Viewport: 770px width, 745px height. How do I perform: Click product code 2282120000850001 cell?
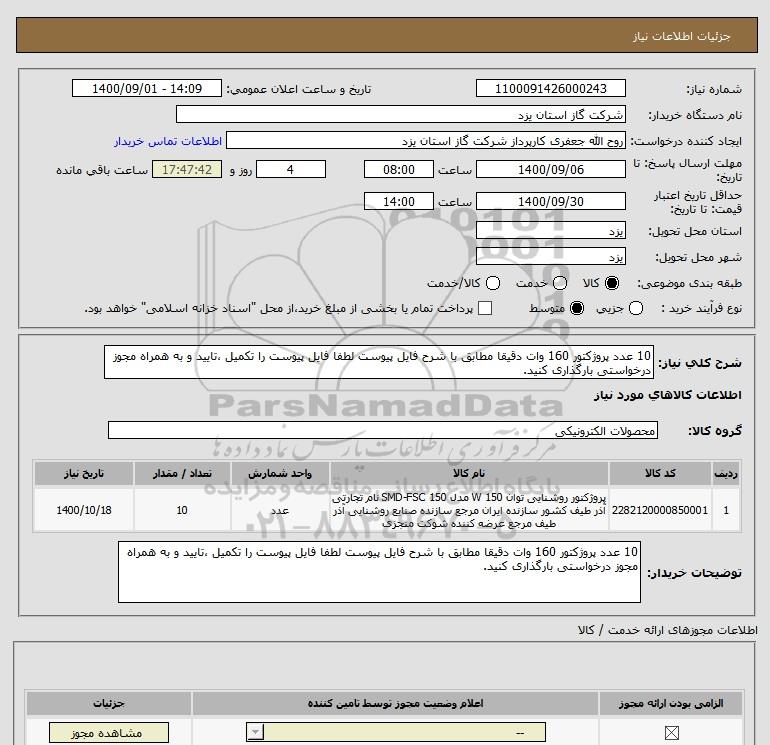click(x=660, y=510)
